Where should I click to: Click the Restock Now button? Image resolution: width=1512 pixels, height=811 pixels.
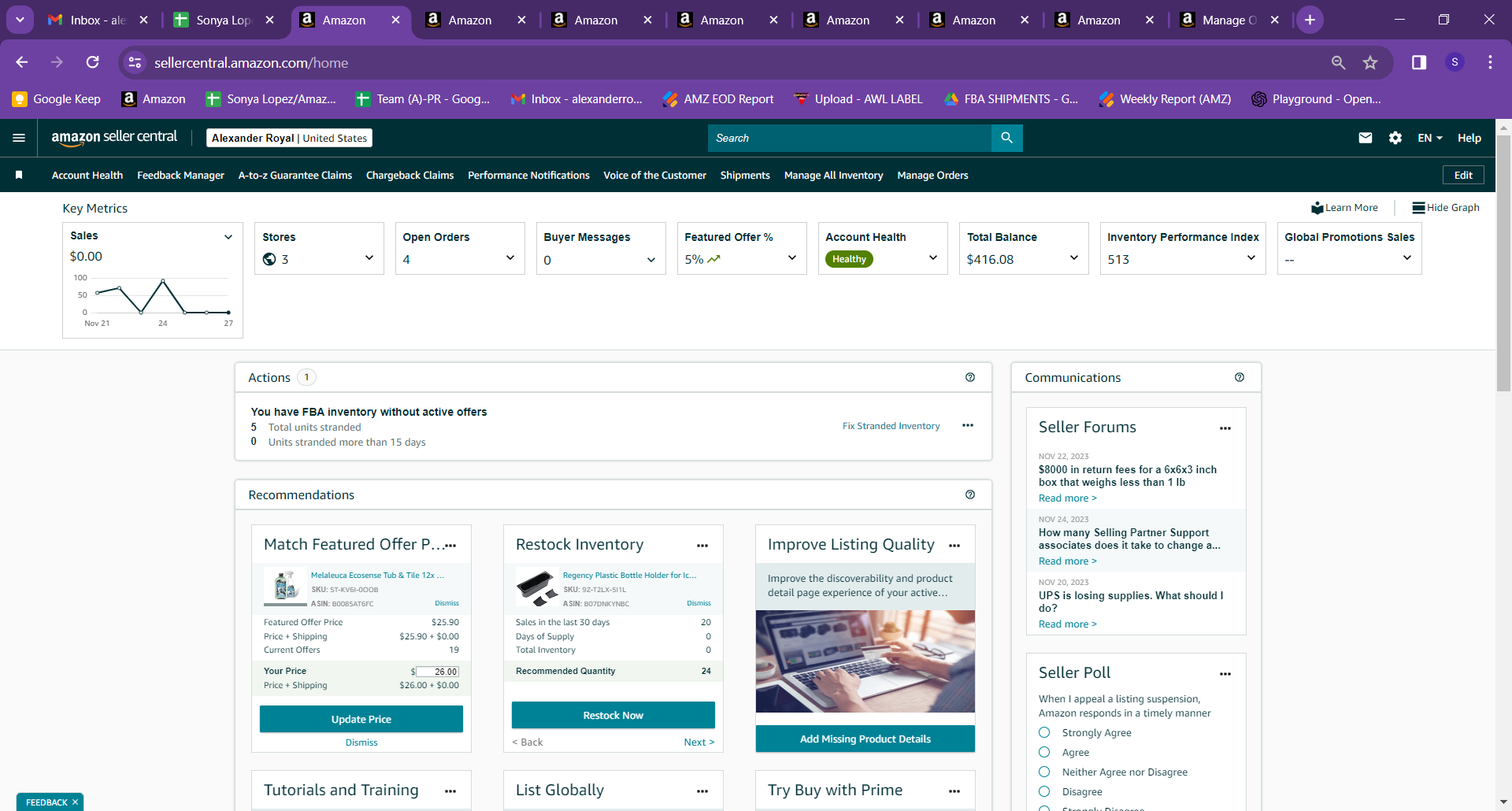coord(613,715)
